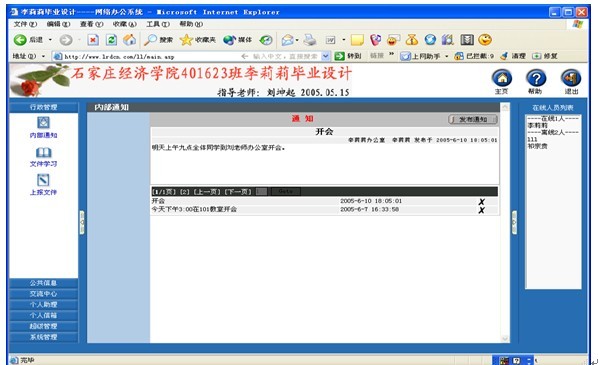This screenshot has height=365, width=599.
Task: Open the 开会 notice in the list
Action: [158, 201]
